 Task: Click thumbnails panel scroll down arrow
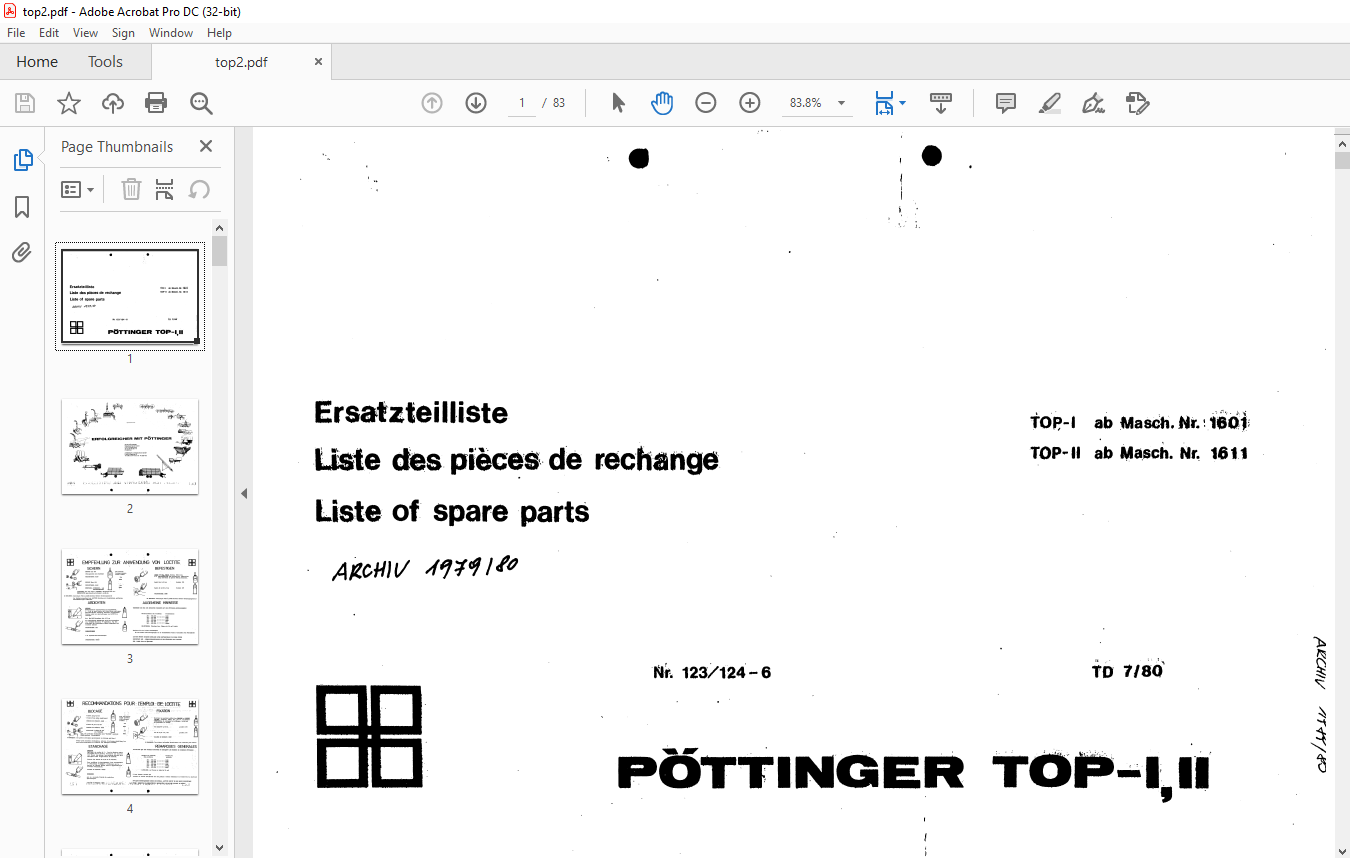pyautogui.click(x=220, y=848)
